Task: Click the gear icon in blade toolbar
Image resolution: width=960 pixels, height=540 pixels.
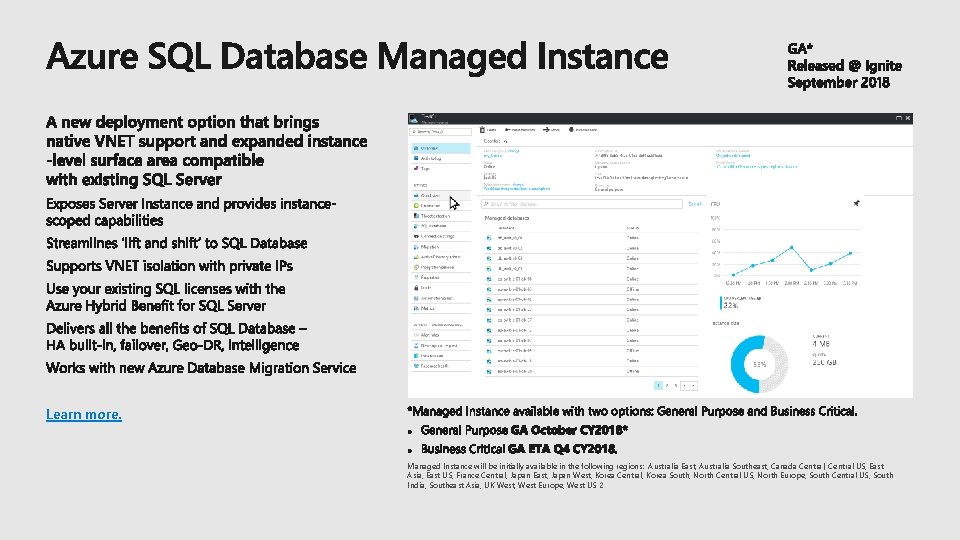Action: (571, 130)
